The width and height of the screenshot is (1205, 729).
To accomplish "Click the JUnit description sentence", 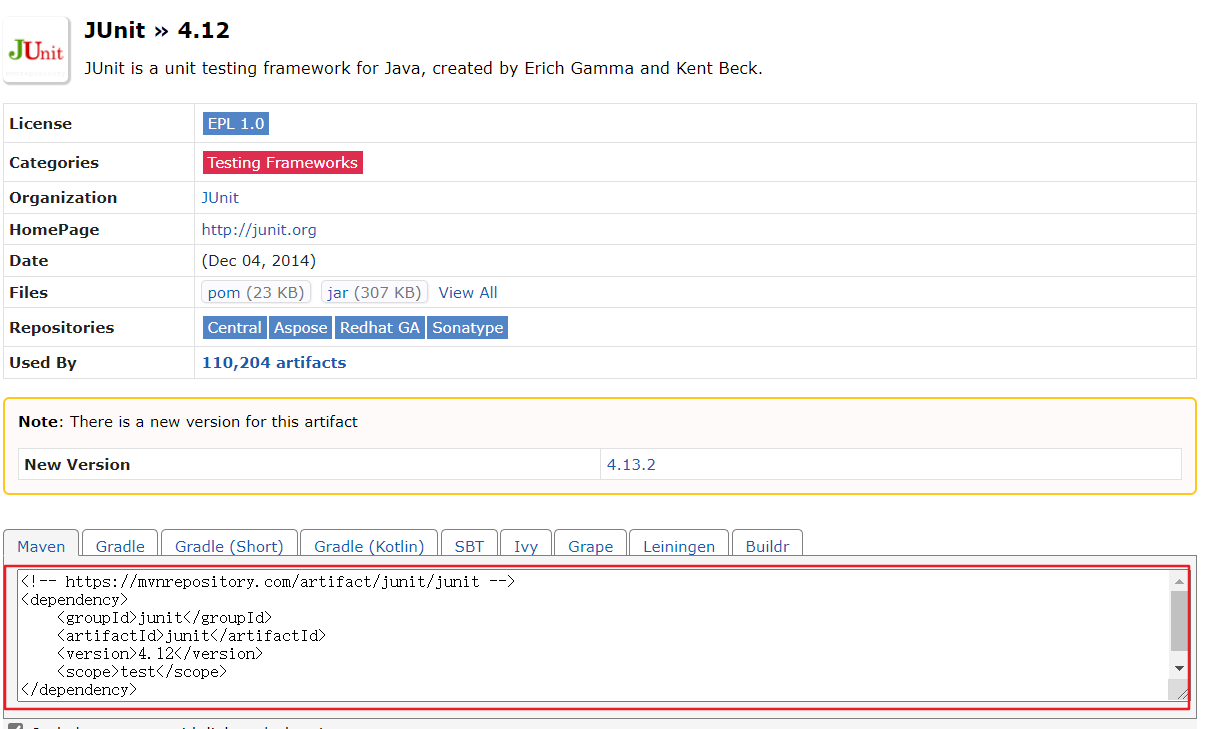I will coord(423,69).
